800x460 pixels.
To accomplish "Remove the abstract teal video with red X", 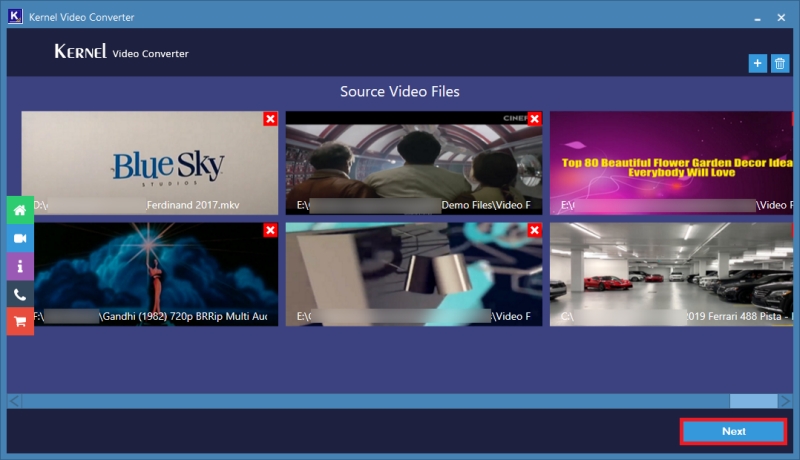I will [534, 230].
